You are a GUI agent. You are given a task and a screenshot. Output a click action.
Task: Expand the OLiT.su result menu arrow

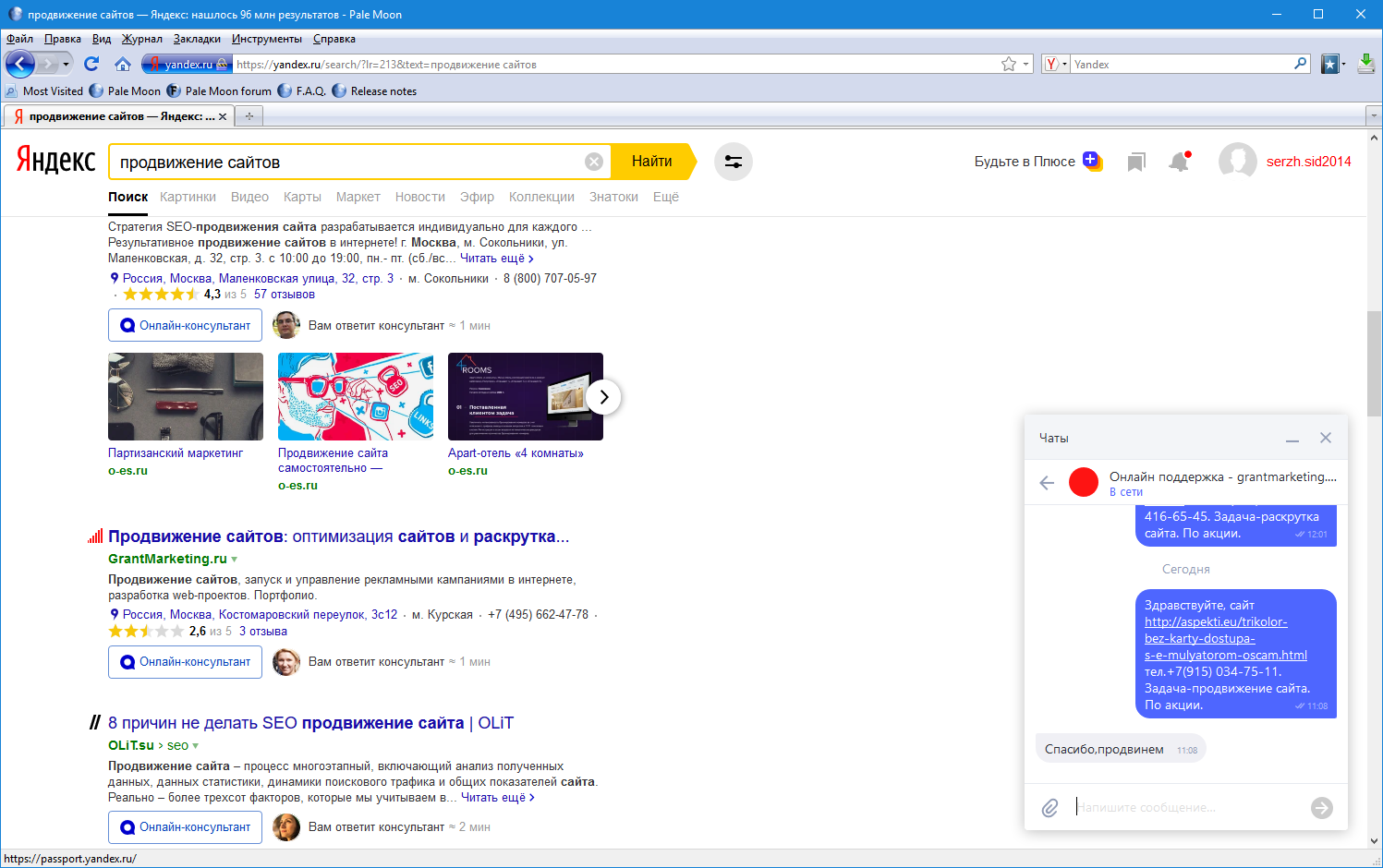point(196,746)
